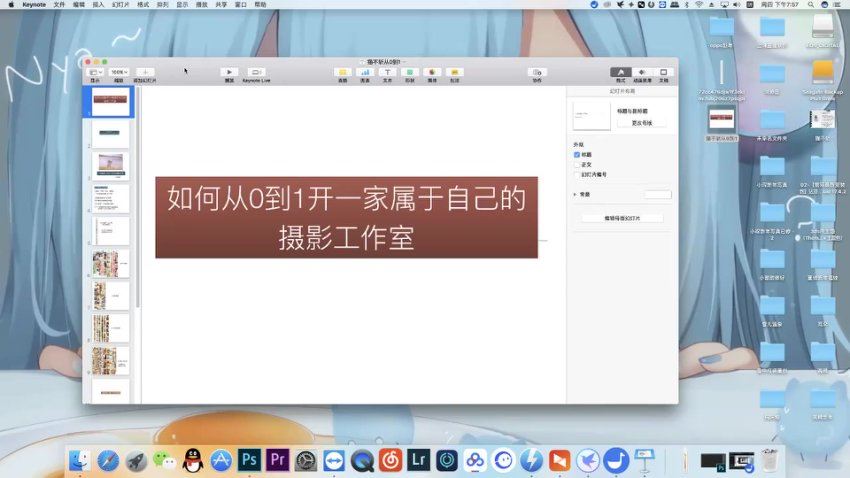850x478 pixels.
Task: Open the Apple menu
Action: point(11,4)
